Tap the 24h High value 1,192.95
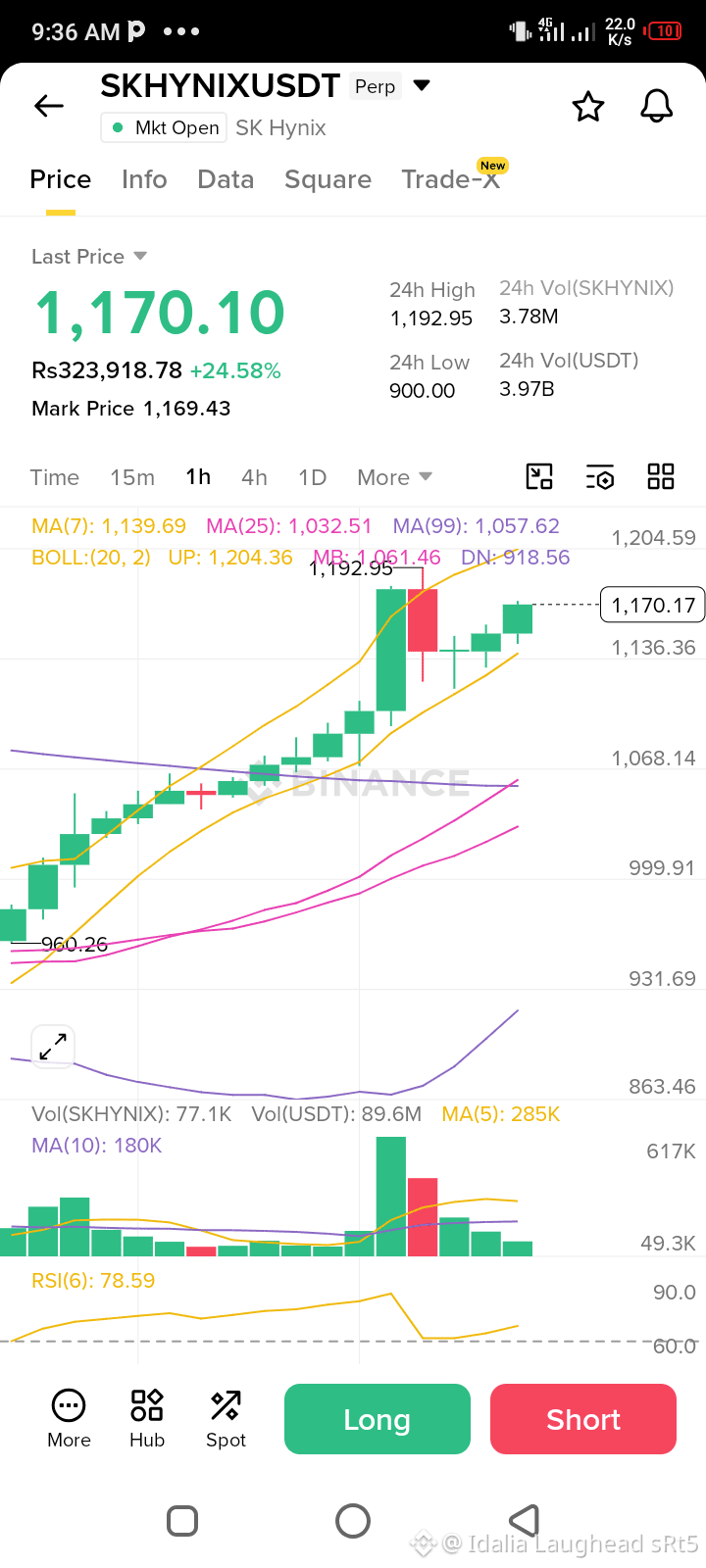Image resolution: width=706 pixels, height=1568 pixels. 431,318
